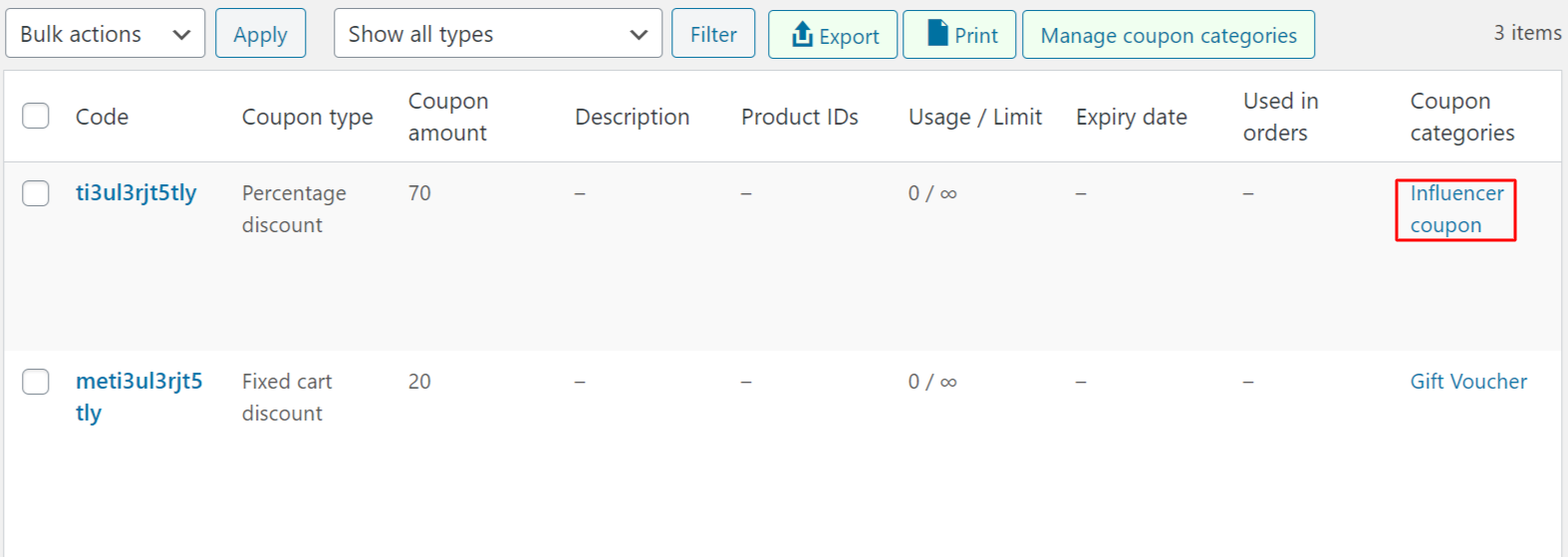Open the ti3ul3rjt5tly coupon code
Viewport: 1568px width, 557px height.
pyautogui.click(x=136, y=192)
